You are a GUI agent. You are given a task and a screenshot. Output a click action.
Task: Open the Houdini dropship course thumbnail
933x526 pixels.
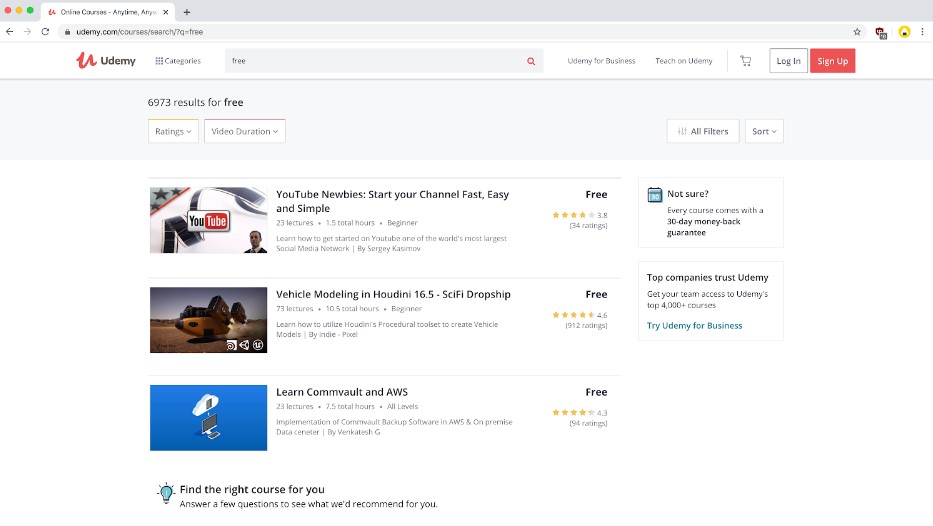coord(208,320)
